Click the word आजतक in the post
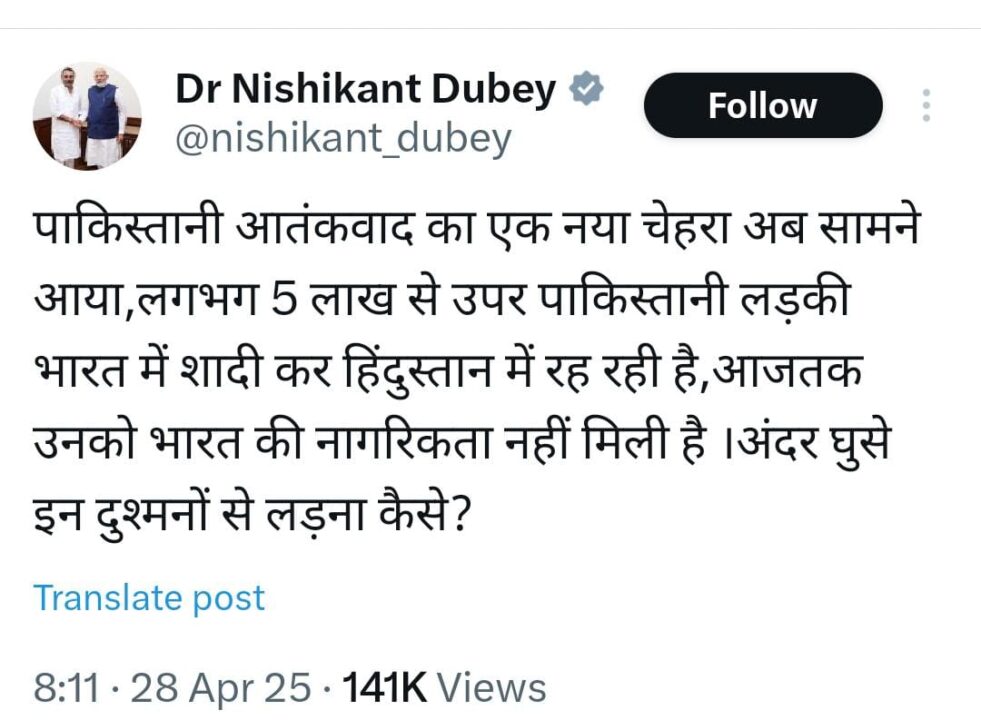981x720 pixels. coord(787,370)
